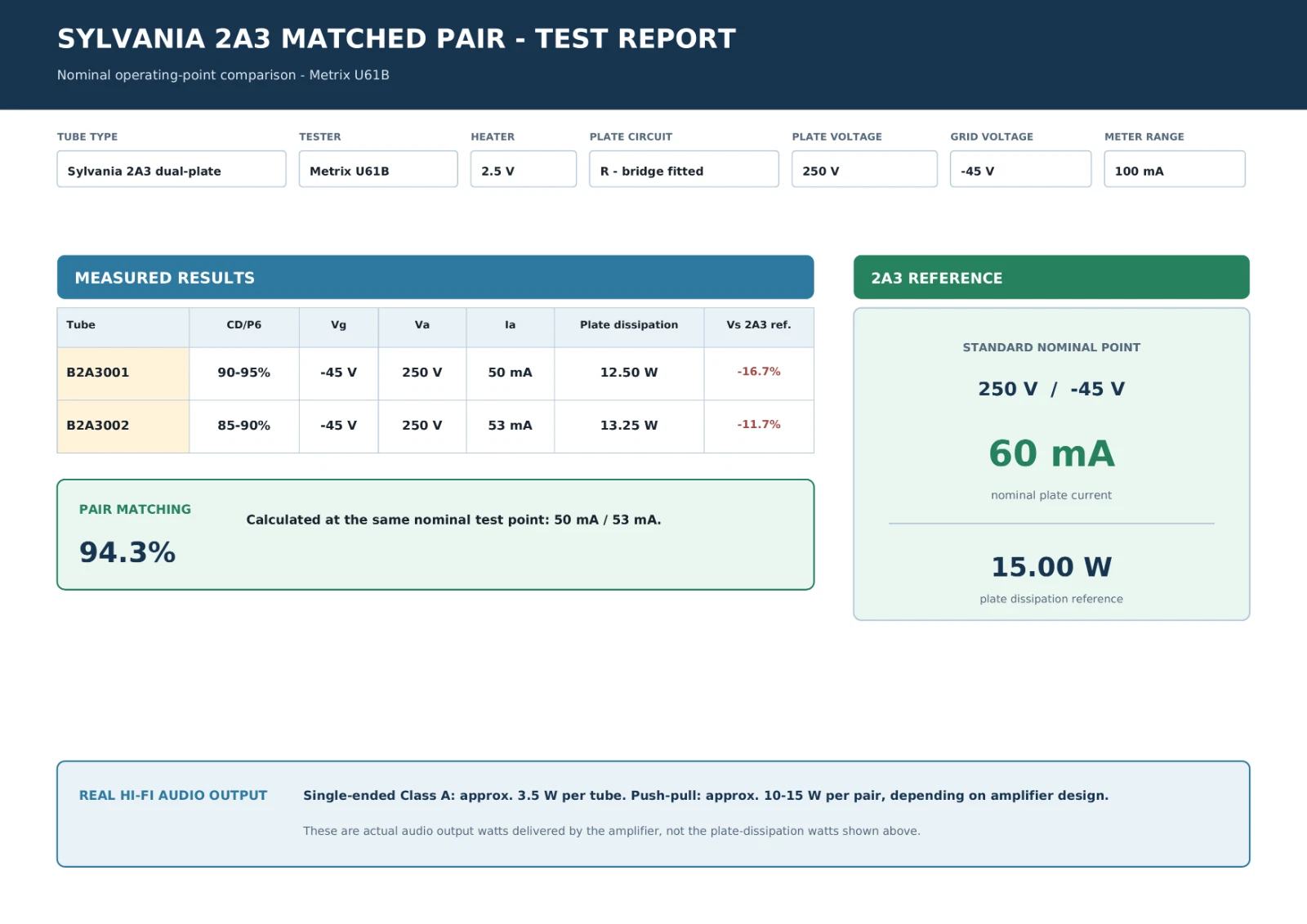Click the subtitle 'Nominal operating-point comparison'
1307x924 pixels.
(223, 75)
